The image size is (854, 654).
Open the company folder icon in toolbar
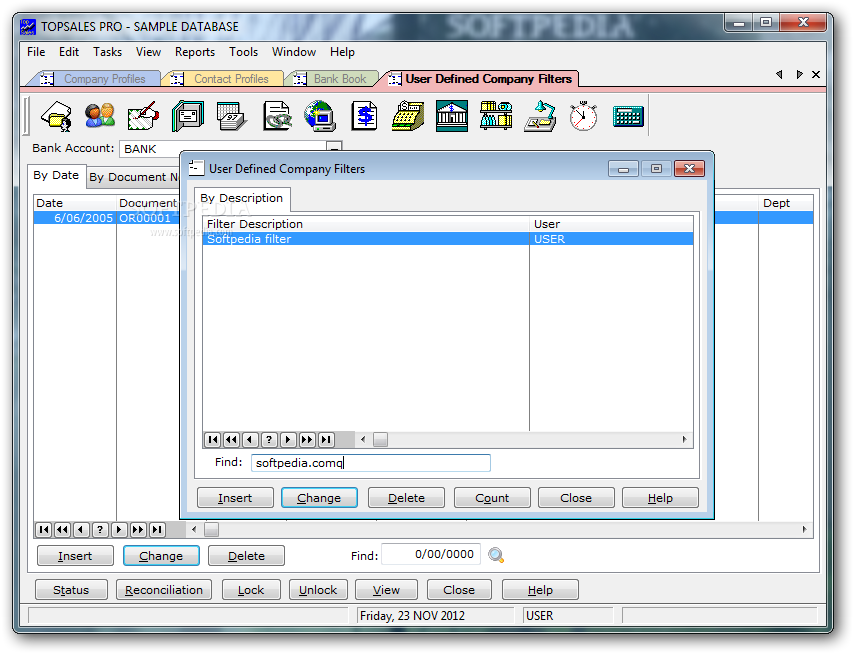coord(57,116)
